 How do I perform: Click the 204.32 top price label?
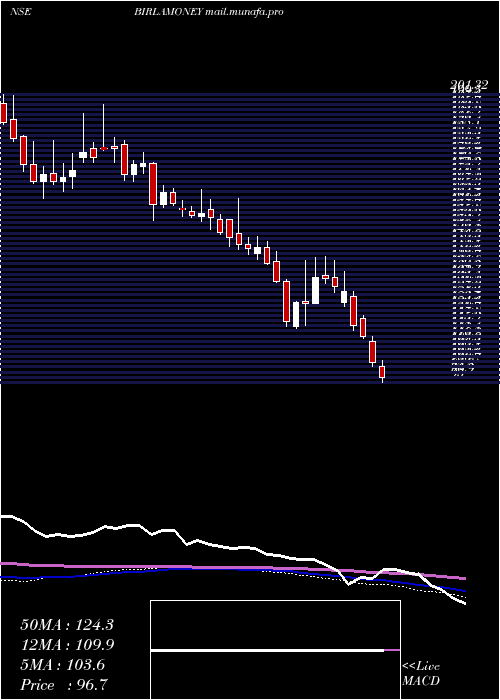coord(469,85)
